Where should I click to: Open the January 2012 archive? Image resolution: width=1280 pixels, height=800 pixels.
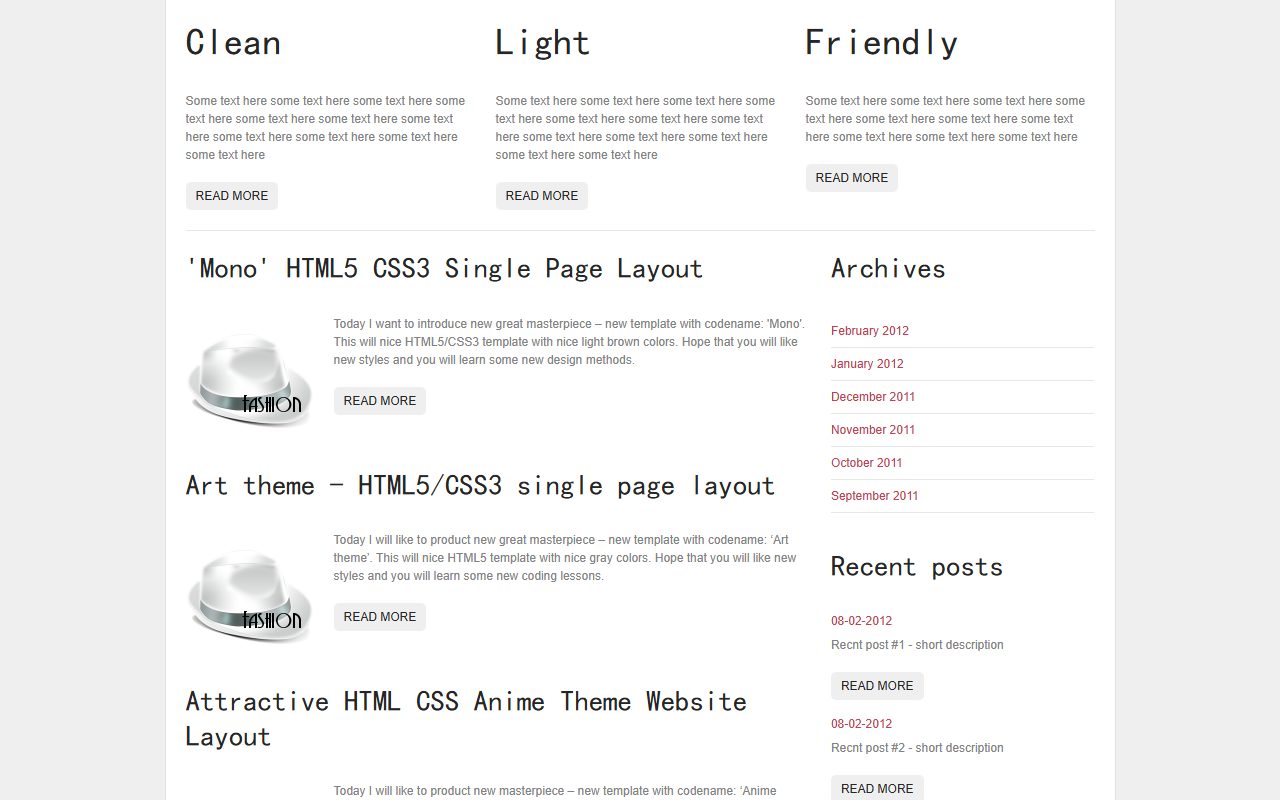tap(867, 364)
